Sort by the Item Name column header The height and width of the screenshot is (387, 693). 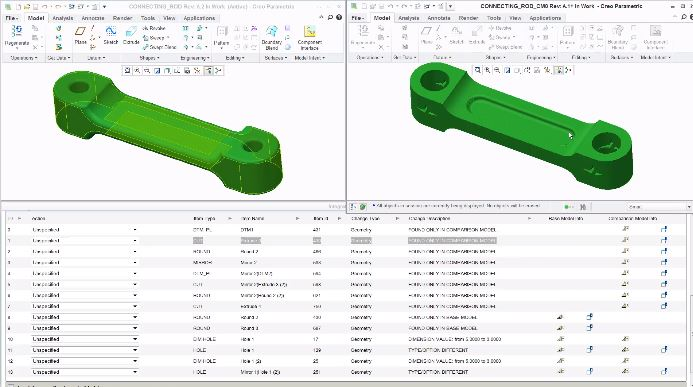tap(252, 219)
